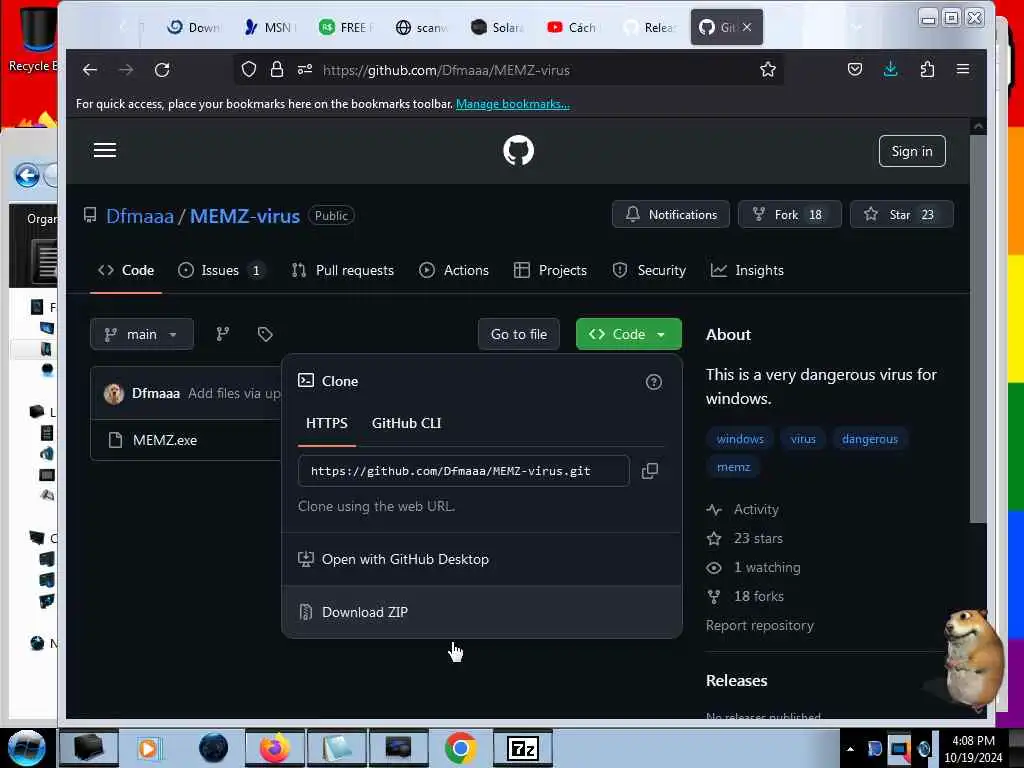
Task: Go back with the browser back arrow
Action: pos(90,70)
